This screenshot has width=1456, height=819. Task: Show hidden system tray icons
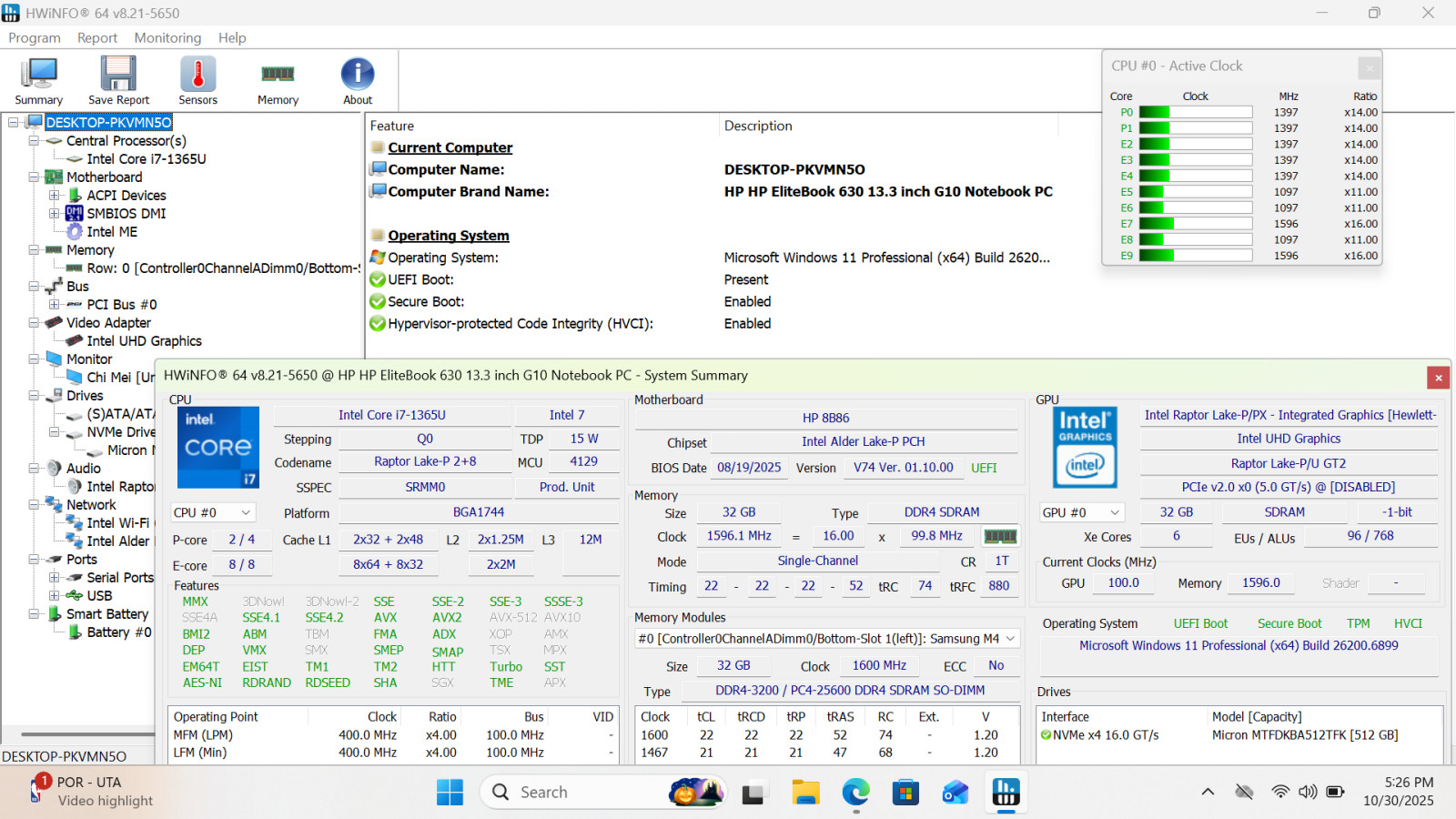coord(1208,792)
